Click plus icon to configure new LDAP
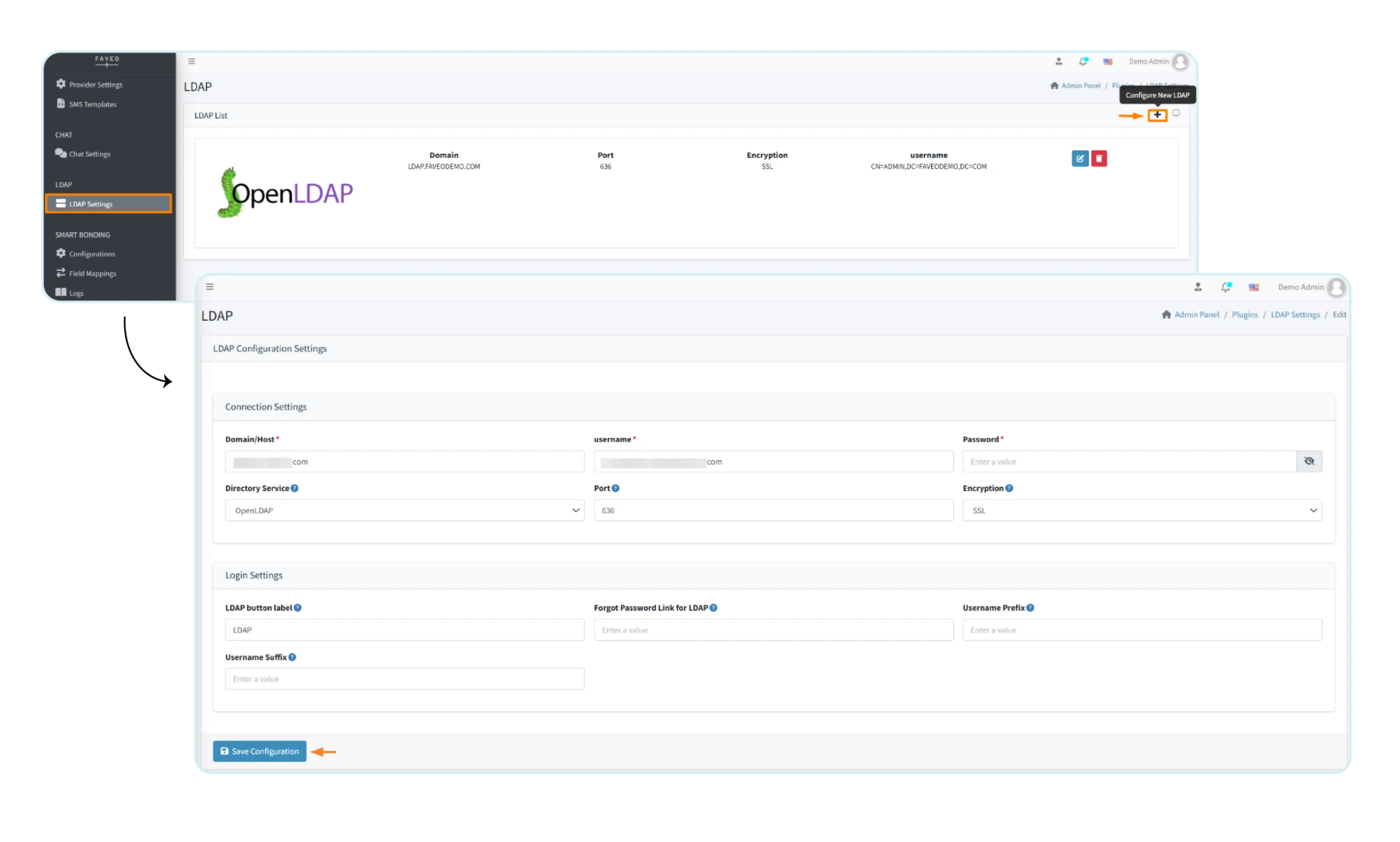Viewport: 1400px width, 842px height. tap(1157, 115)
